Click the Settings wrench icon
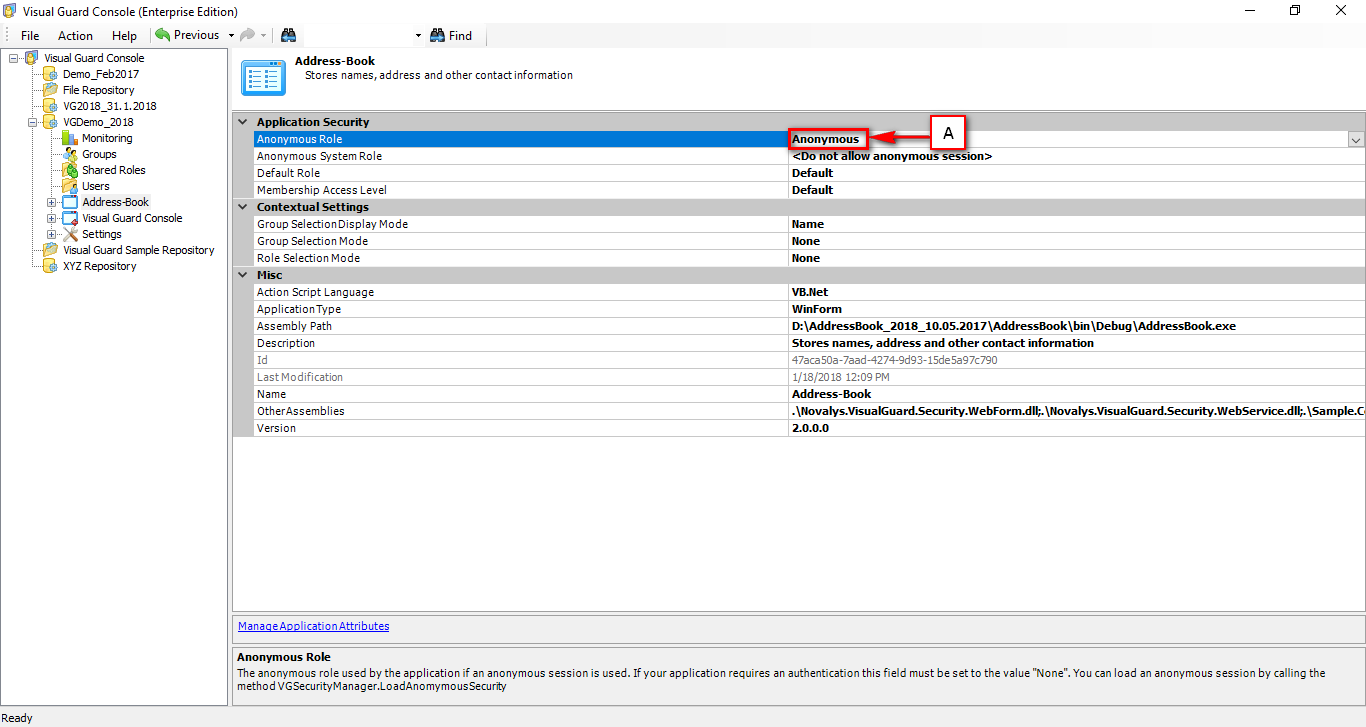1366x727 pixels. tap(72, 234)
